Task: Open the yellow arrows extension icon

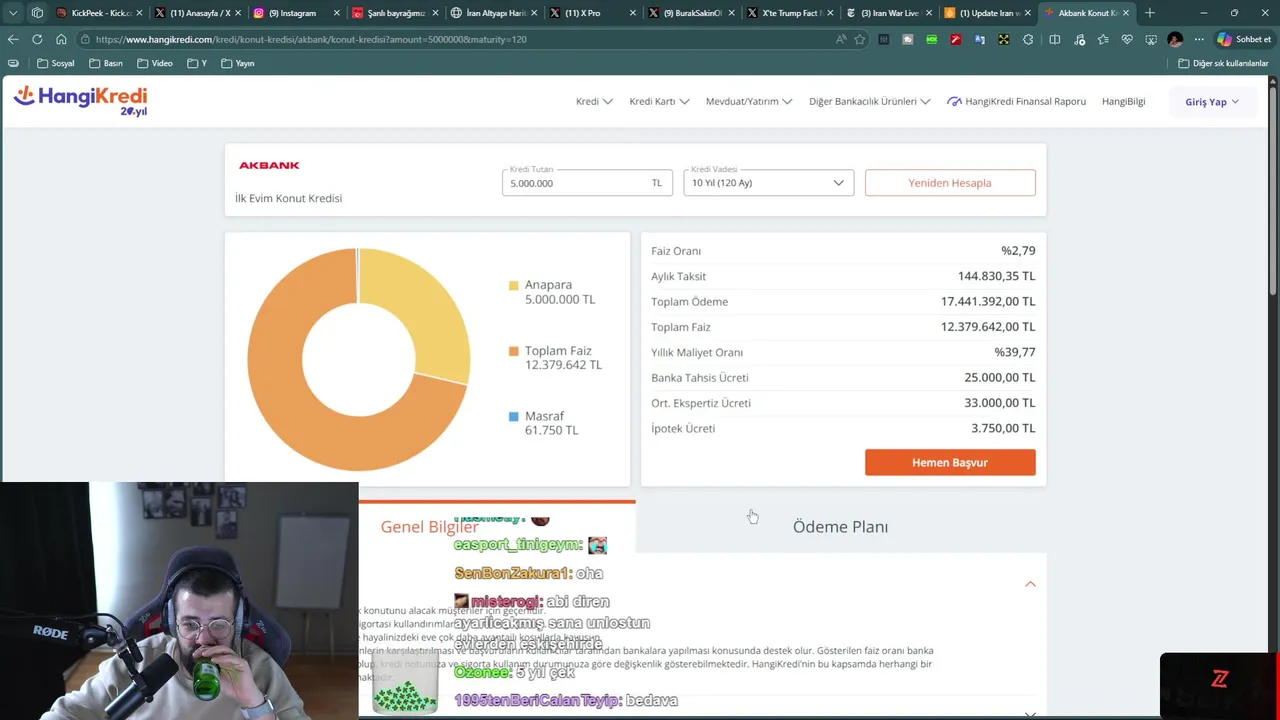Action: click(1004, 39)
